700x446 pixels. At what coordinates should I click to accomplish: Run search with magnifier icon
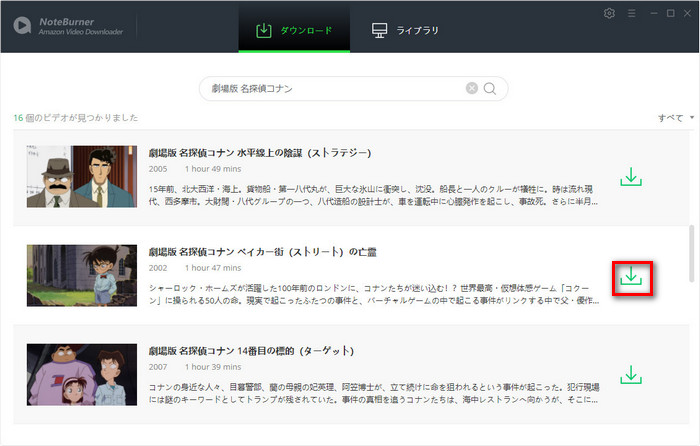click(x=490, y=88)
